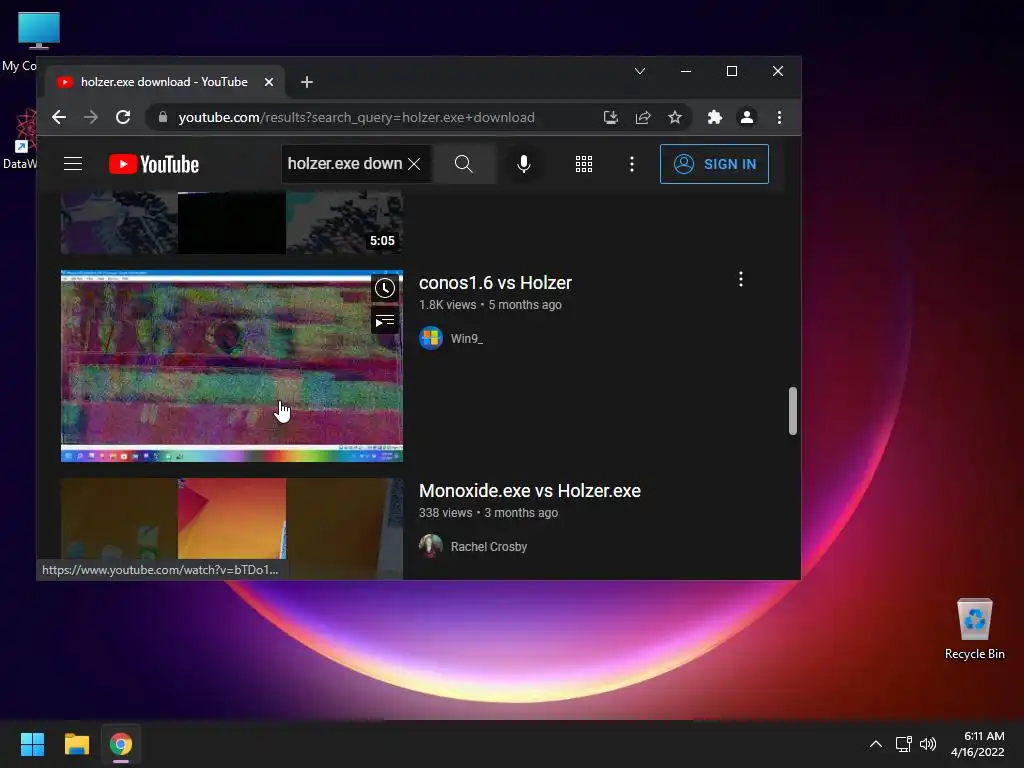Search with your voice microphone

pyautogui.click(x=524, y=164)
